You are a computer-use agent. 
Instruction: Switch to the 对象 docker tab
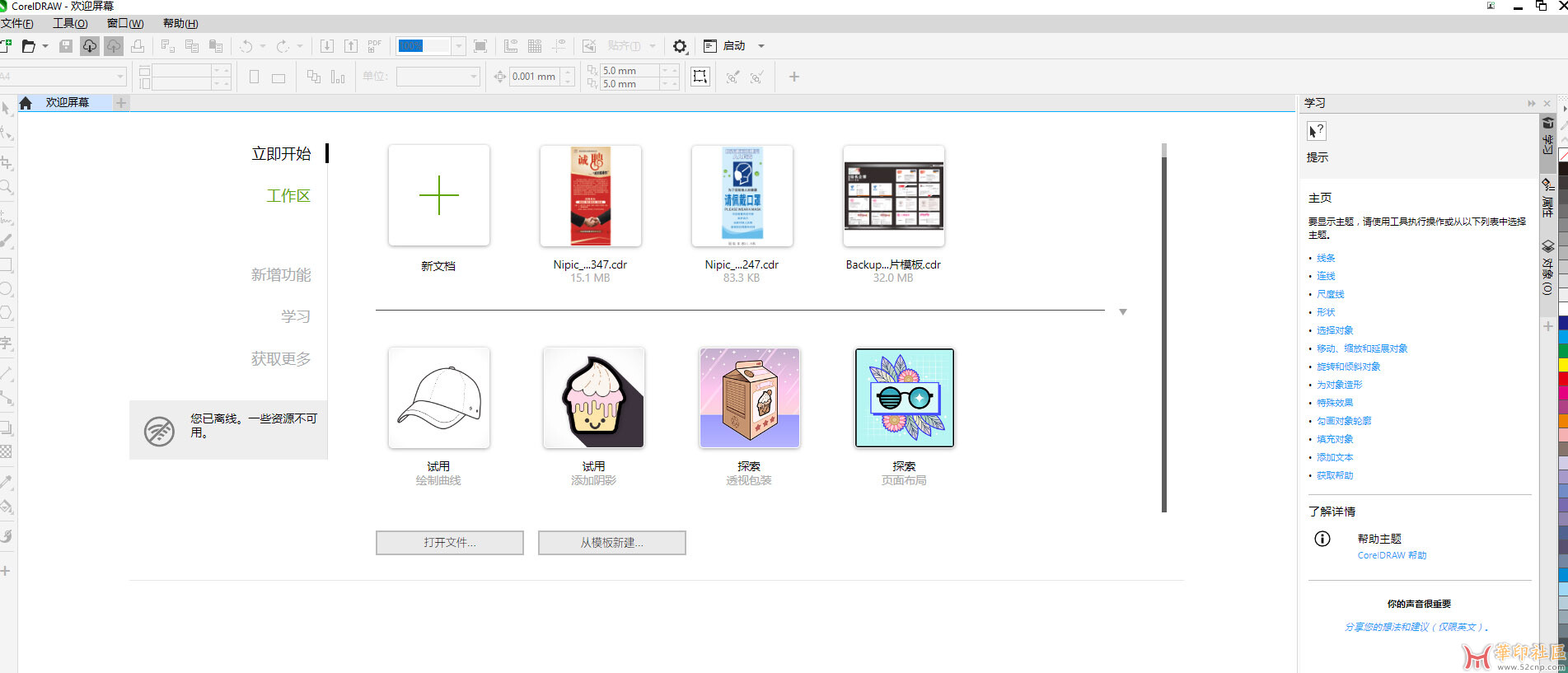1548,268
